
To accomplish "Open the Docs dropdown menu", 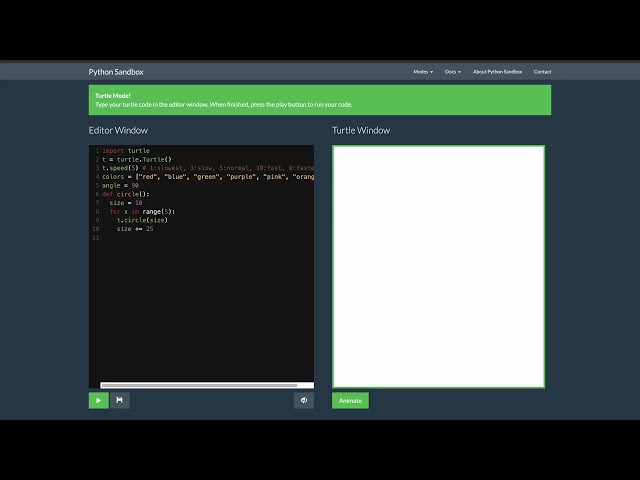I will [453, 72].
